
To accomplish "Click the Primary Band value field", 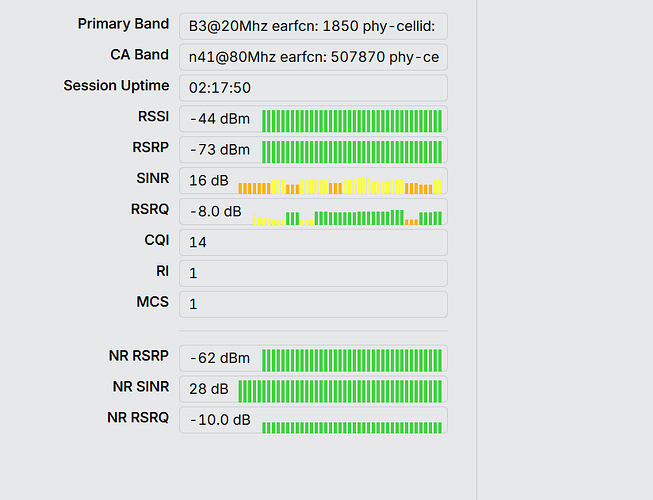I will pyautogui.click(x=313, y=26).
